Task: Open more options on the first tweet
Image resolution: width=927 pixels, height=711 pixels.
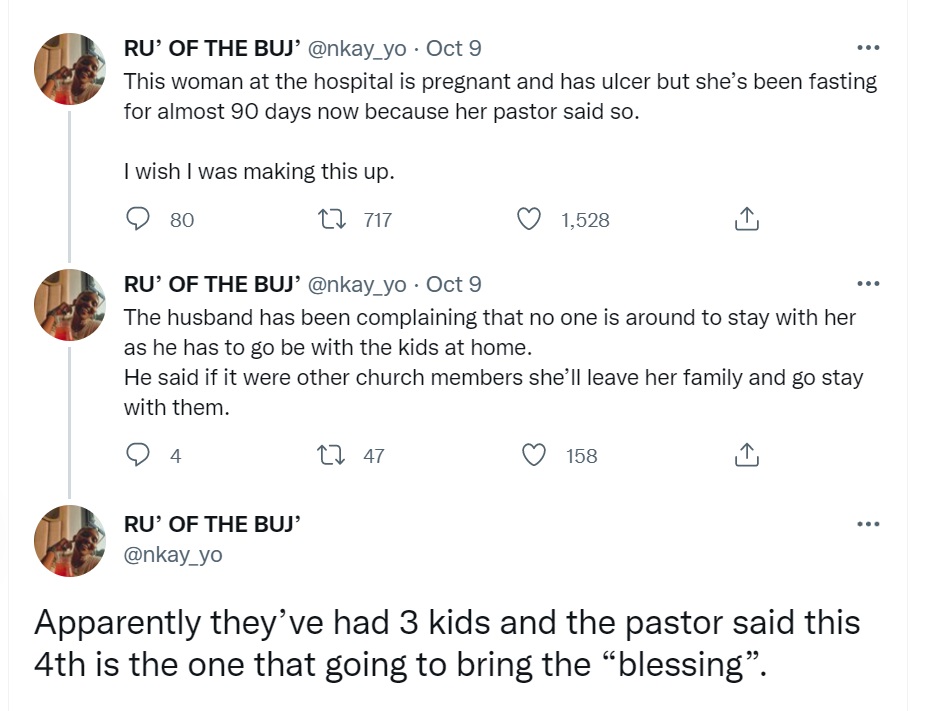Action: click(868, 48)
